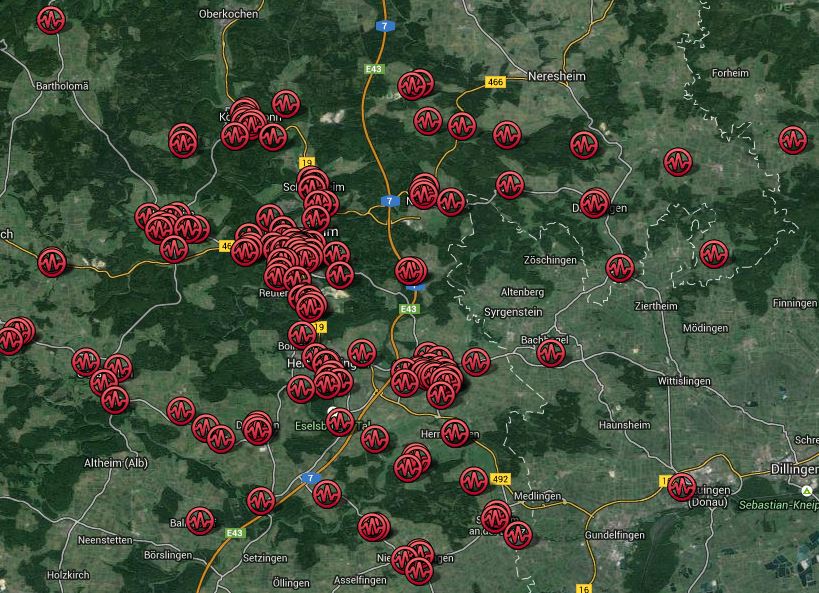This screenshot has width=819, height=593.
Task: Select the marker on the 466 road at the left map edge
Action: click(x=52, y=262)
